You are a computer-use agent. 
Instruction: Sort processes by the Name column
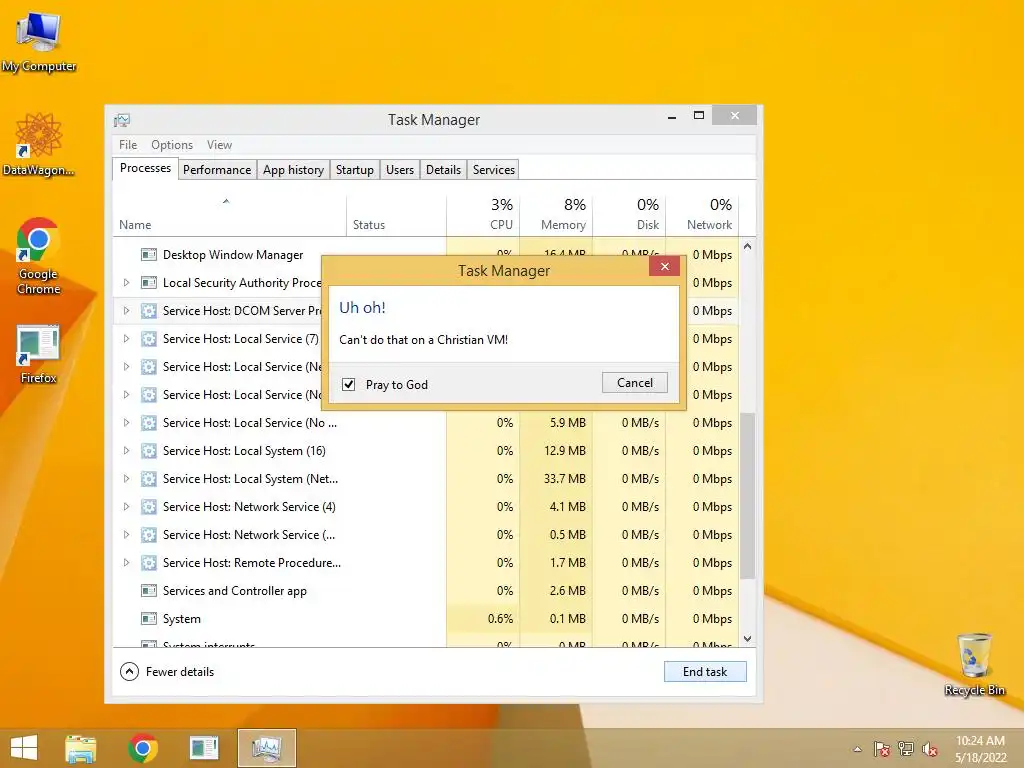click(229, 216)
